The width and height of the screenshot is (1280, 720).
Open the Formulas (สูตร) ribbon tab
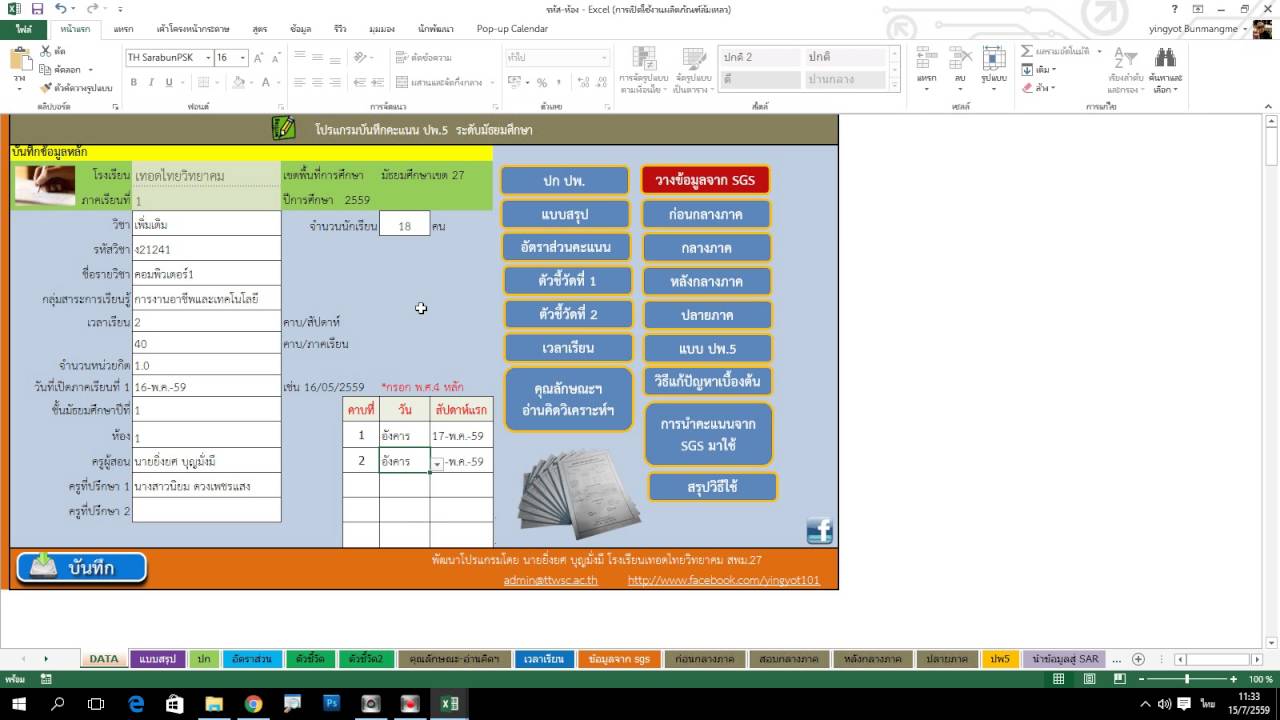coord(260,29)
